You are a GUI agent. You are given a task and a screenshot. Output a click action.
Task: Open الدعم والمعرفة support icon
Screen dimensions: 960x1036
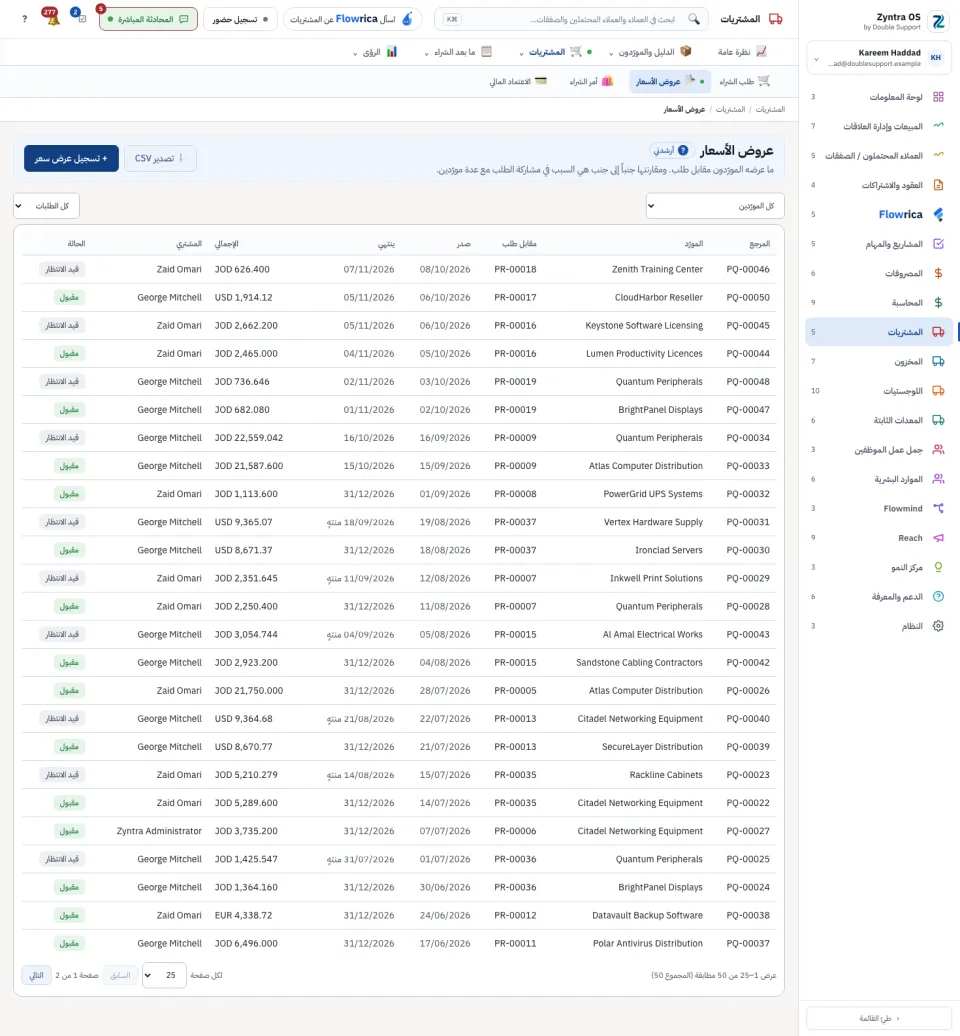[x=938, y=597]
